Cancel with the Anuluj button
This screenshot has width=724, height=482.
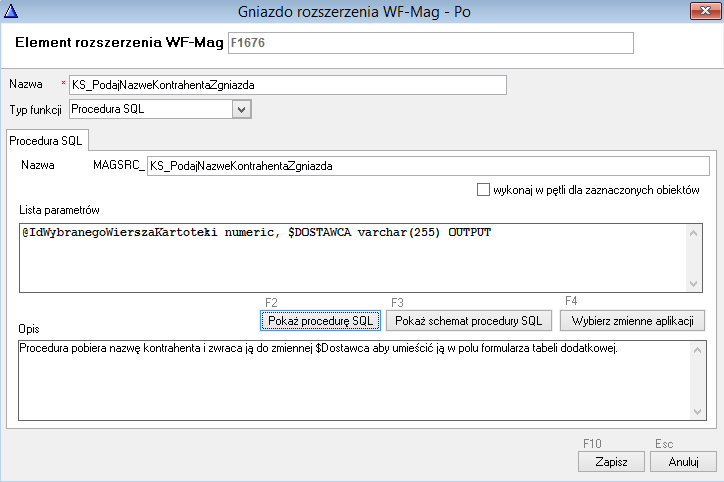pyautogui.click(x=683, y=462)
